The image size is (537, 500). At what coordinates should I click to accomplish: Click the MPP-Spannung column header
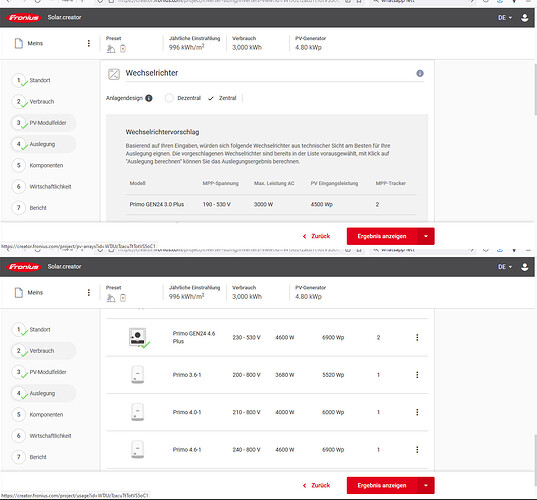click(x=221, y=184)
